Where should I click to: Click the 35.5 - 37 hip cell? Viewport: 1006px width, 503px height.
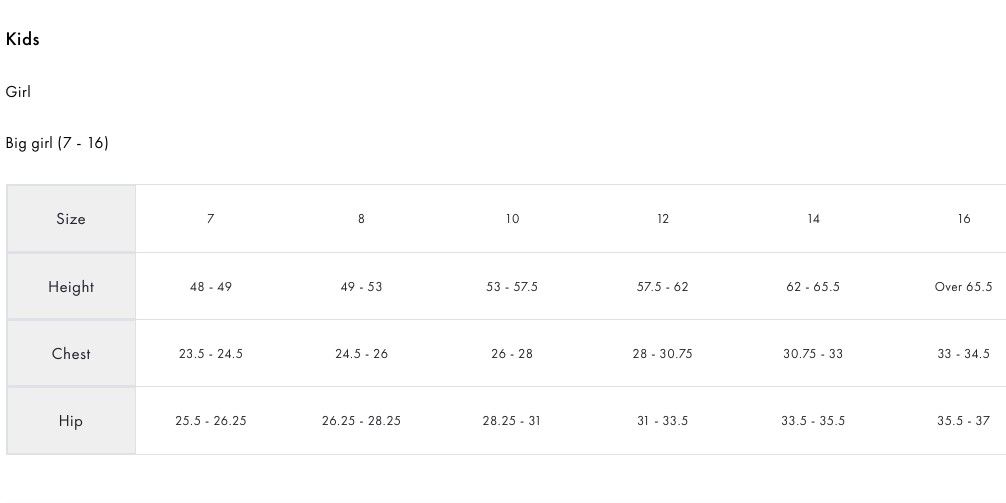[x=964, y=421]
